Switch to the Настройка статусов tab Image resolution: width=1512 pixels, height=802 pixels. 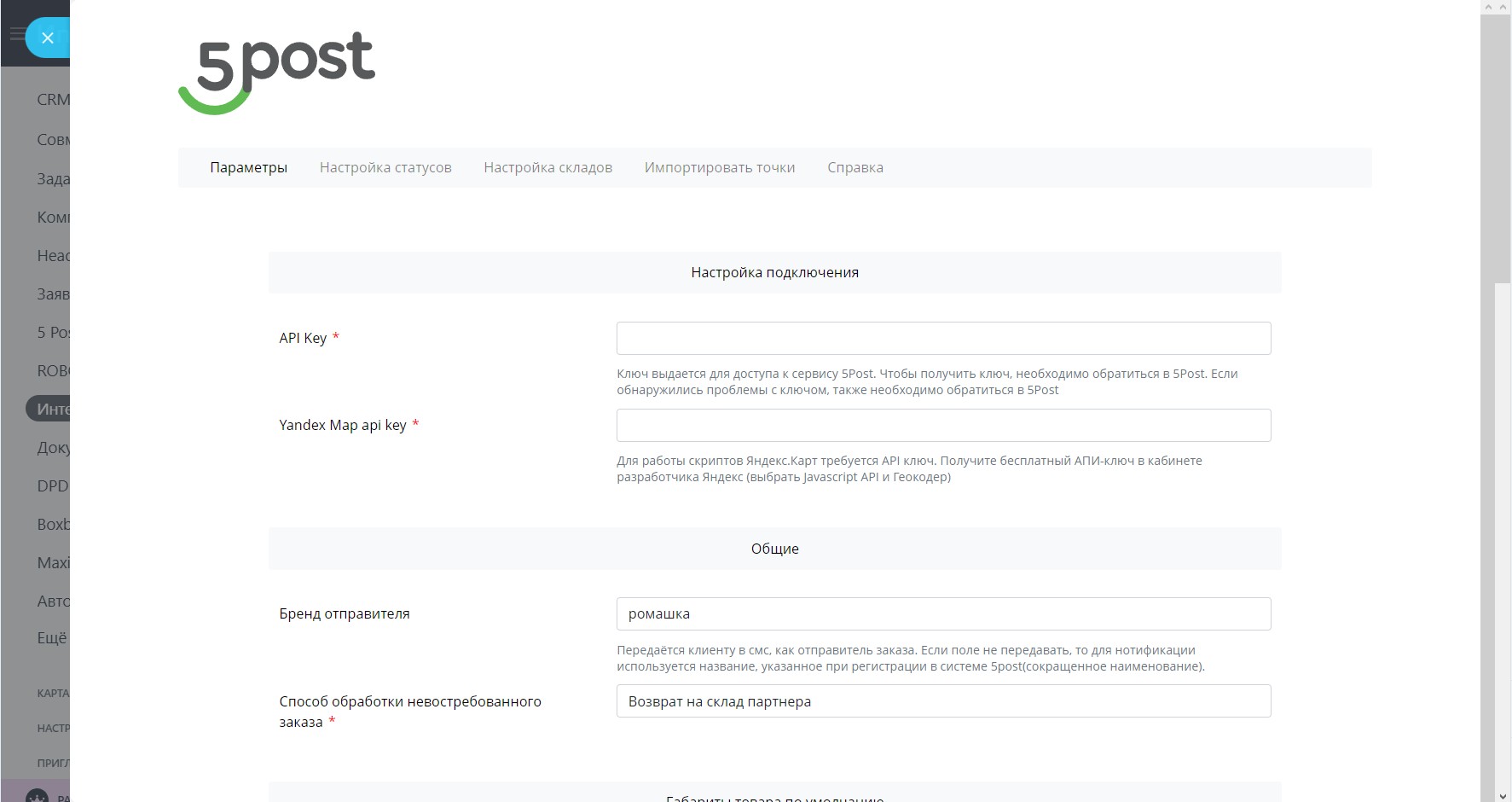pyautogui.click(x=385, y=167)
